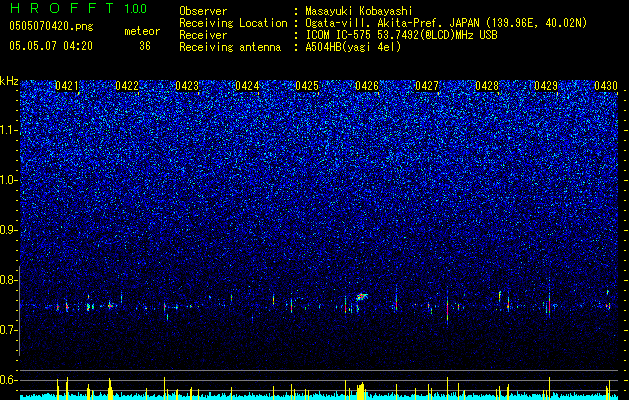Select Ogata-vill. Akita-Pref. JAPAN location text
The width and height of the screenshot is (629, 400).
pos(446,23)
